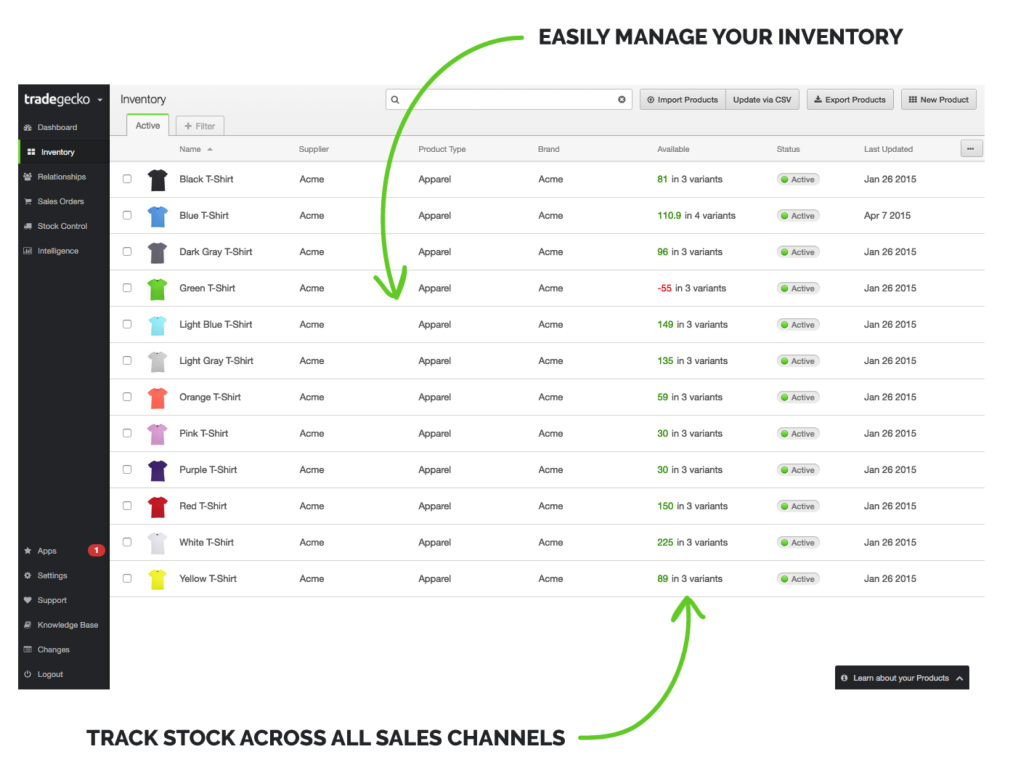
Task: Check the Black T-Shirt row checkbox
Action: click(x=127, y=179)
